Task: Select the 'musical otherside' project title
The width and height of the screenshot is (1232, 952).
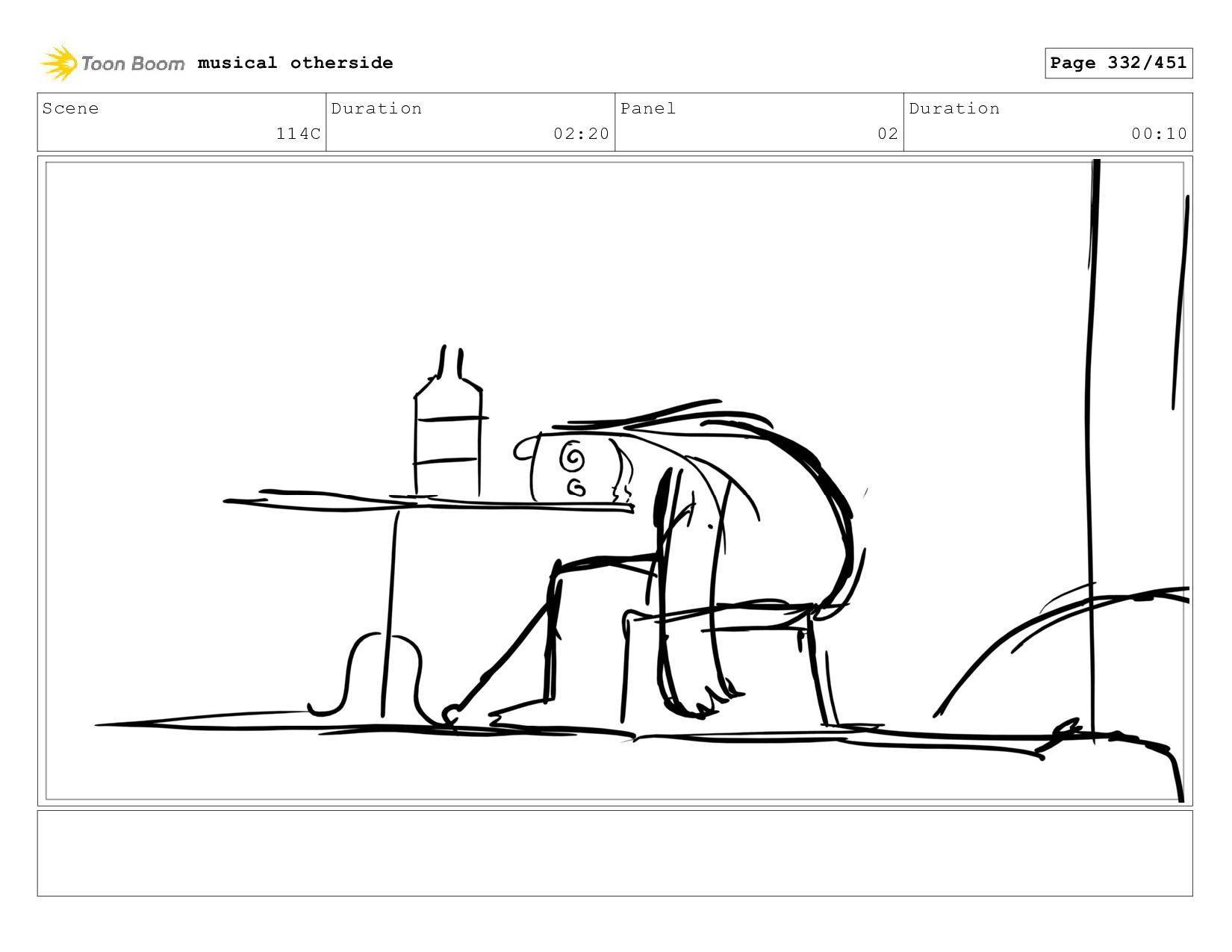Action: coord(295,63)
